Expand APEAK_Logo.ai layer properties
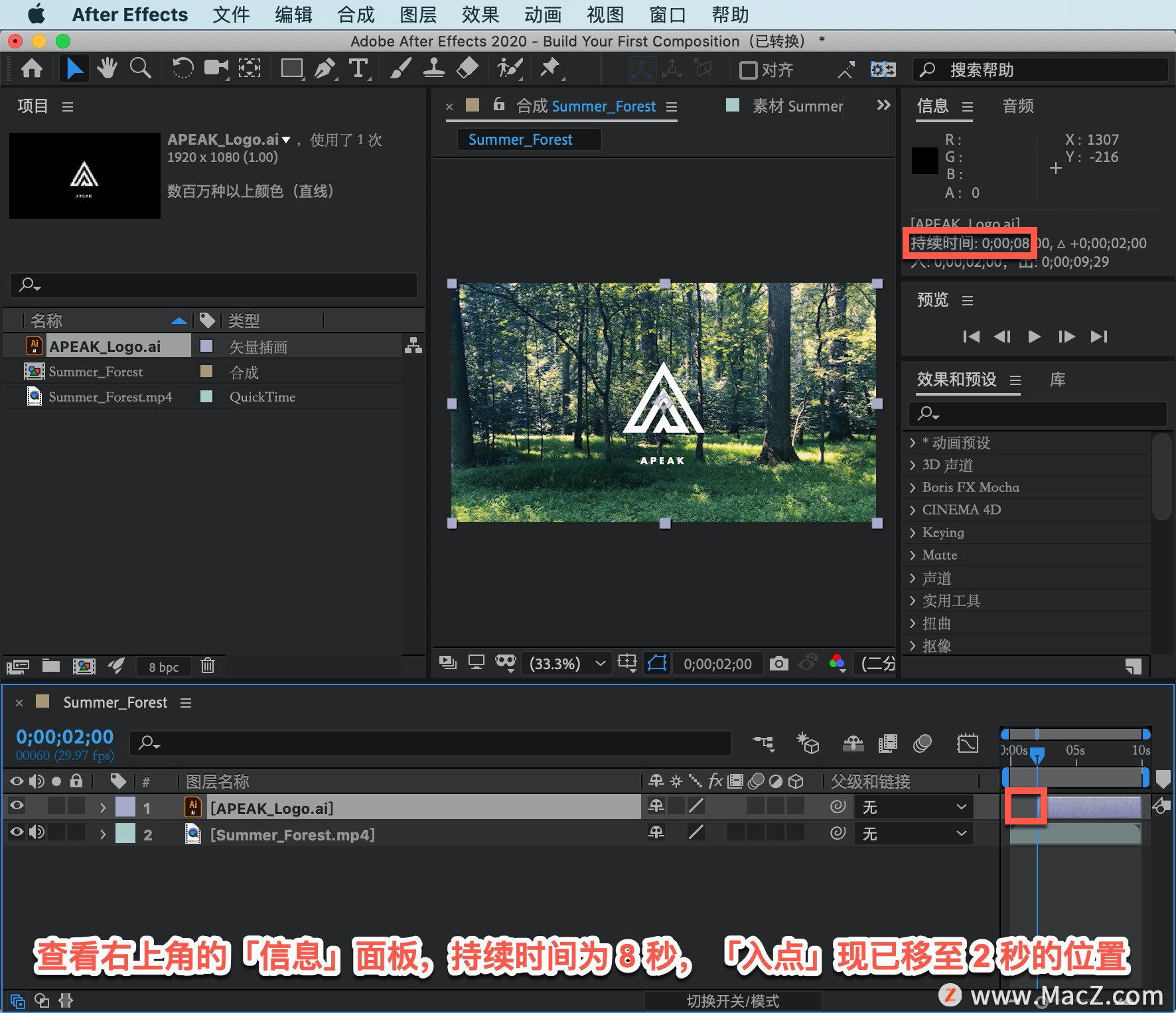Image resolution: width=1176 pixels, height=1013 pixels. click(102, 808)
